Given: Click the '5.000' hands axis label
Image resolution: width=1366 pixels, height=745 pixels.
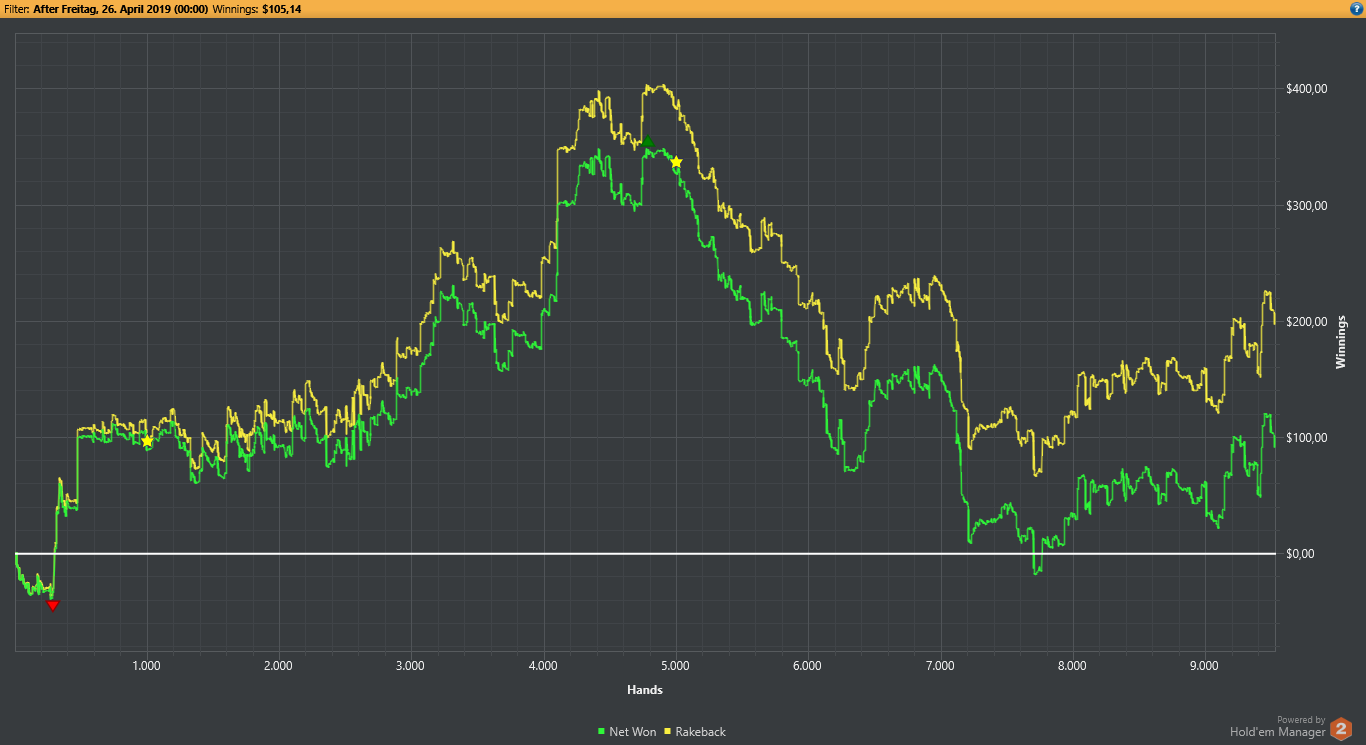Looking at the screenshot, I should tap(675, 665).
